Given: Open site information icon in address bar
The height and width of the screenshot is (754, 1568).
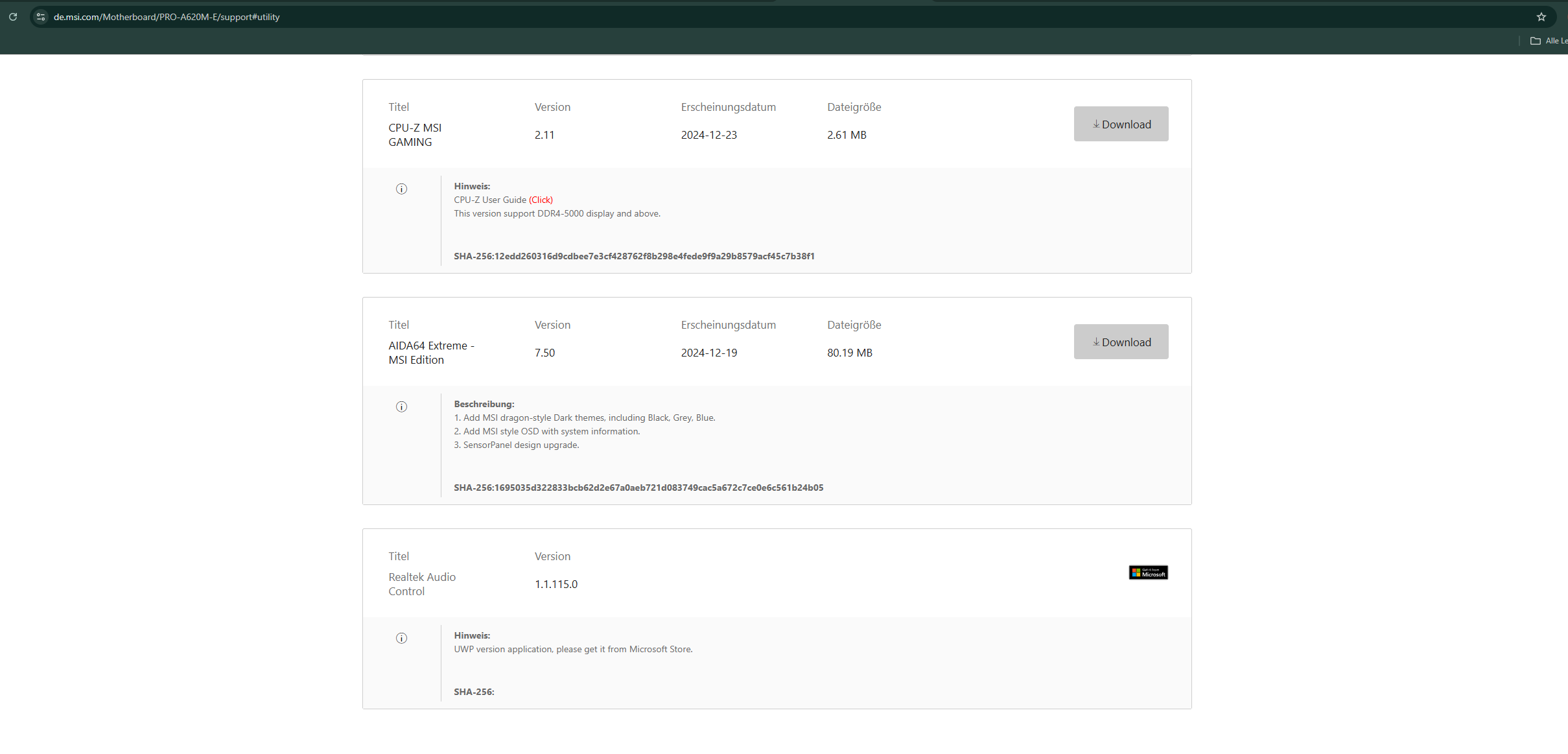Looking at the screenshot, I should pos(41,17).
